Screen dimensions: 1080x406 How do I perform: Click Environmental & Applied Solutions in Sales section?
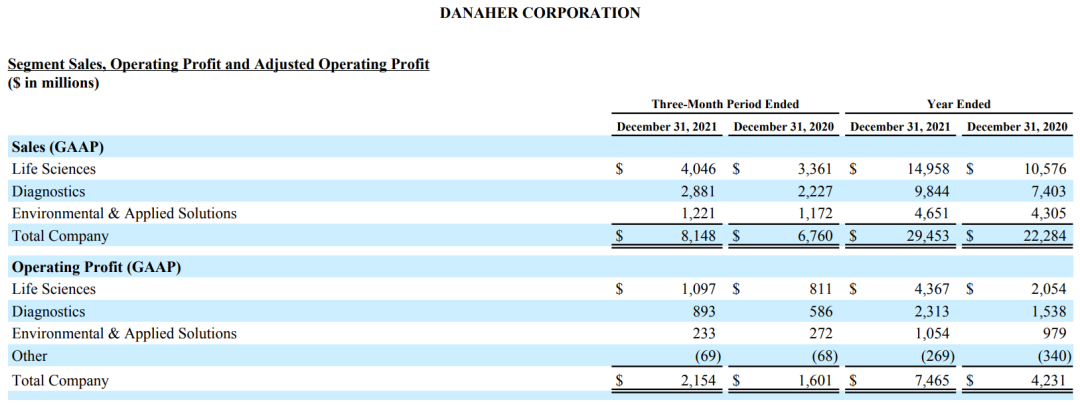124,214
